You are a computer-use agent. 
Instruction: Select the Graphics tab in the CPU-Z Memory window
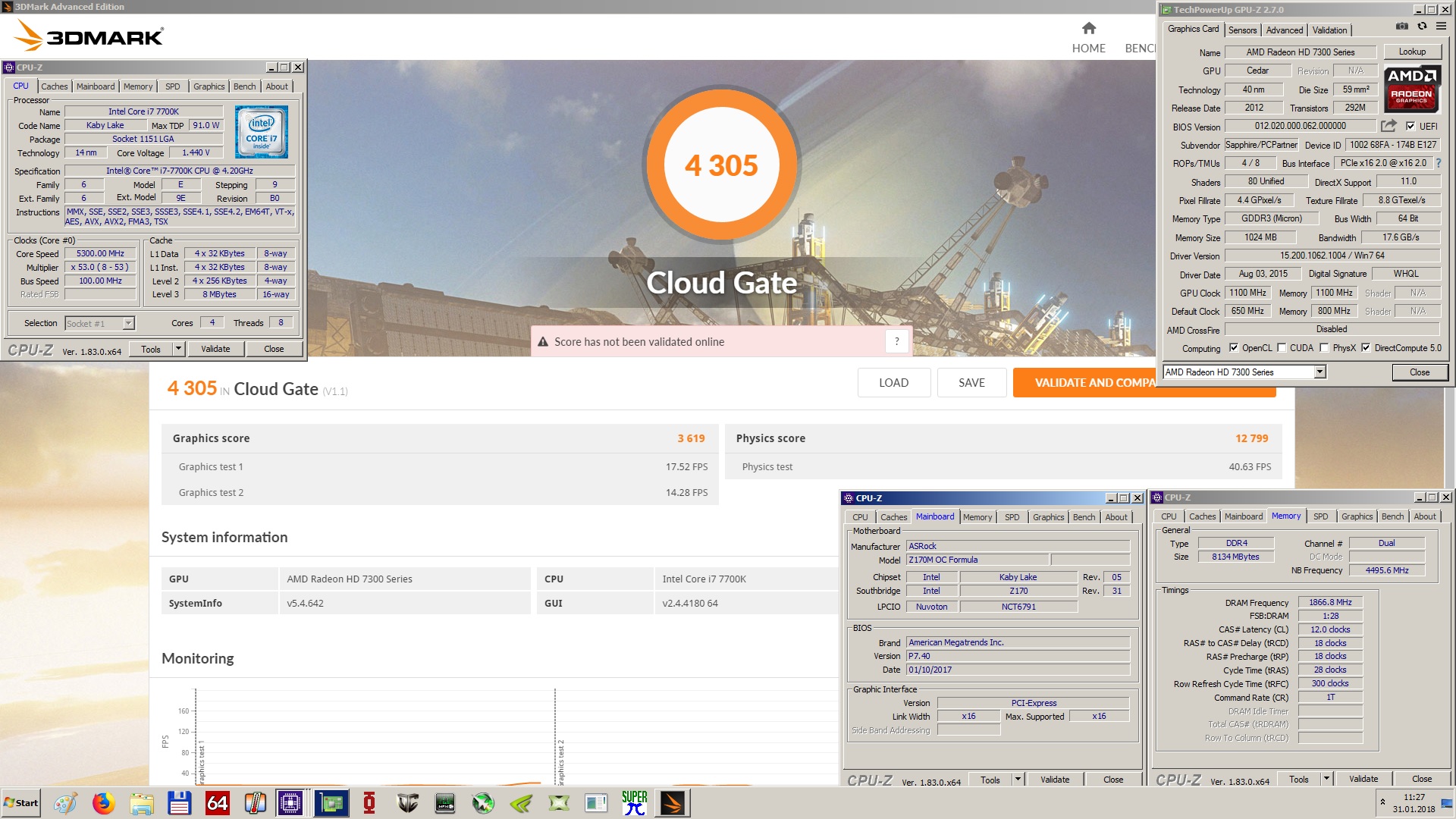click(1357, 516)
